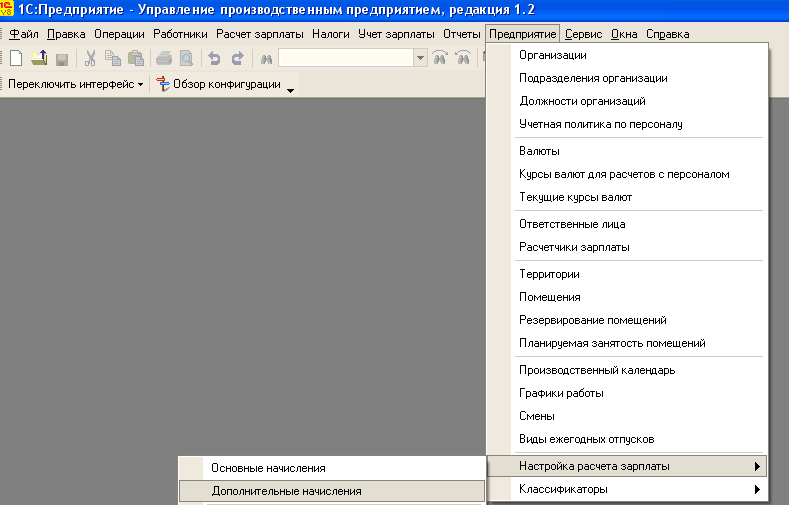Select Территории menu entry
Screen dimensions: 789x505
click(x=627, y=274)
